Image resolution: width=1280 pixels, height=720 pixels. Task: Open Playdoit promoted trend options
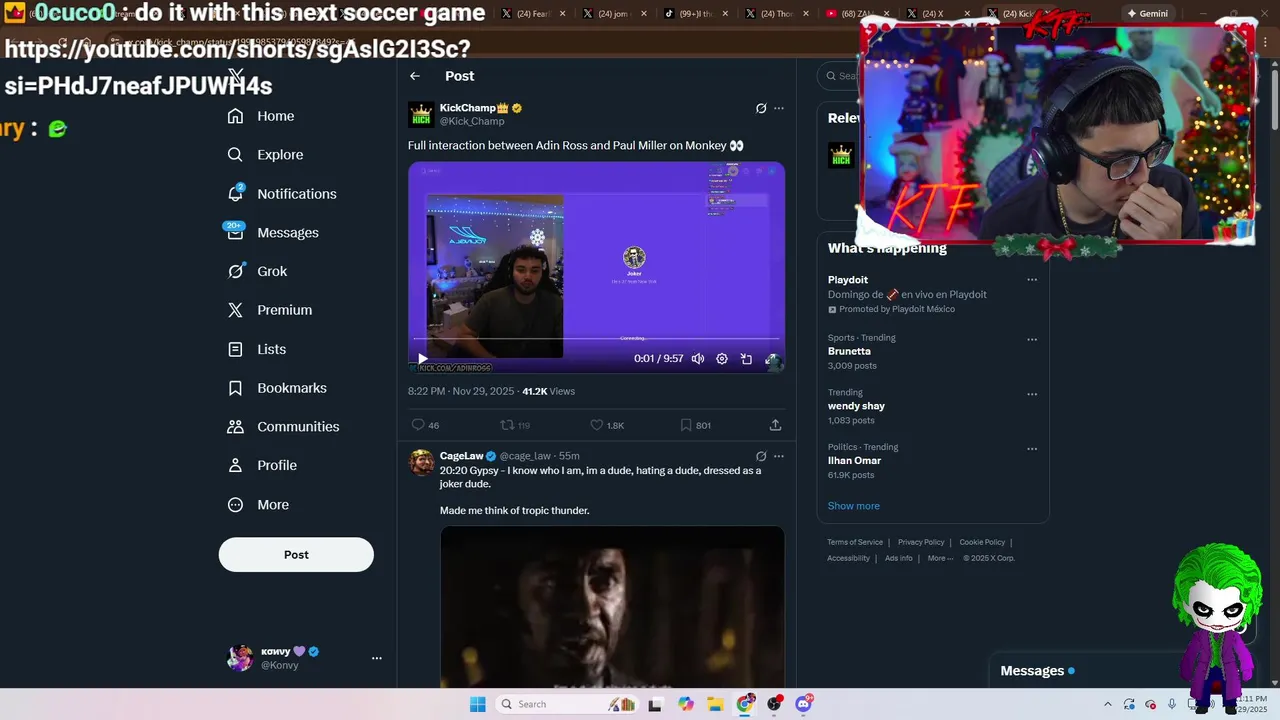[1032, 280]
